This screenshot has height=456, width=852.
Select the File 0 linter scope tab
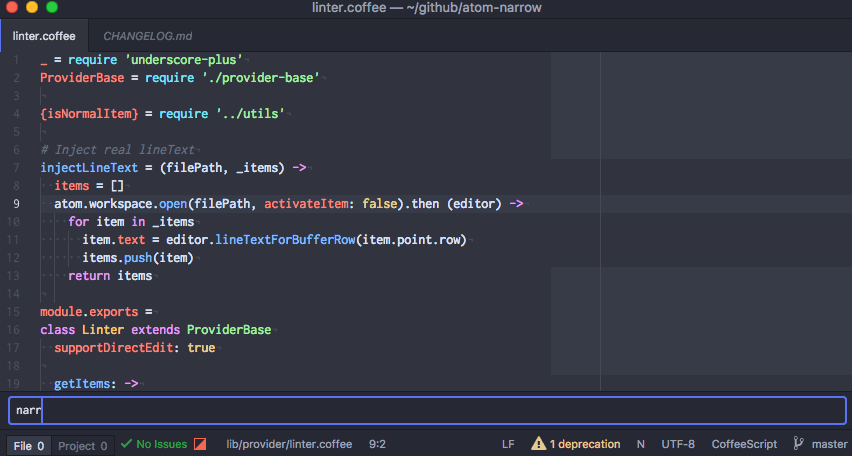click(x=29, y=446)
